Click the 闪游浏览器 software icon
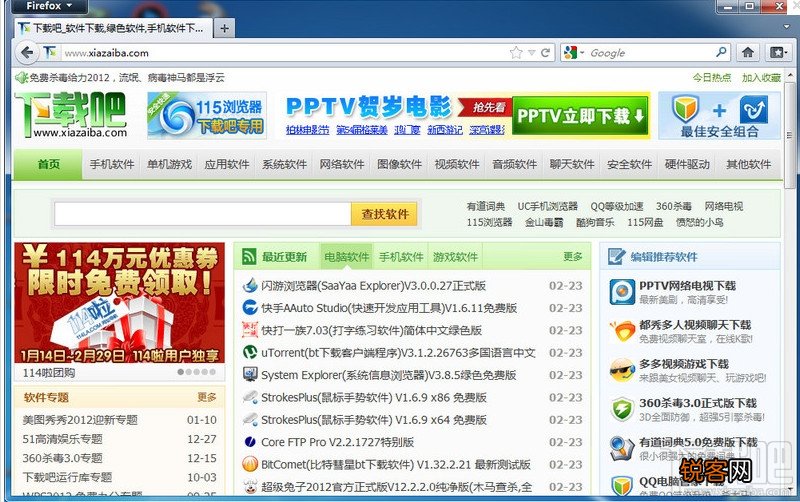Viewport: 800px width, 502px height. point(249,285)
